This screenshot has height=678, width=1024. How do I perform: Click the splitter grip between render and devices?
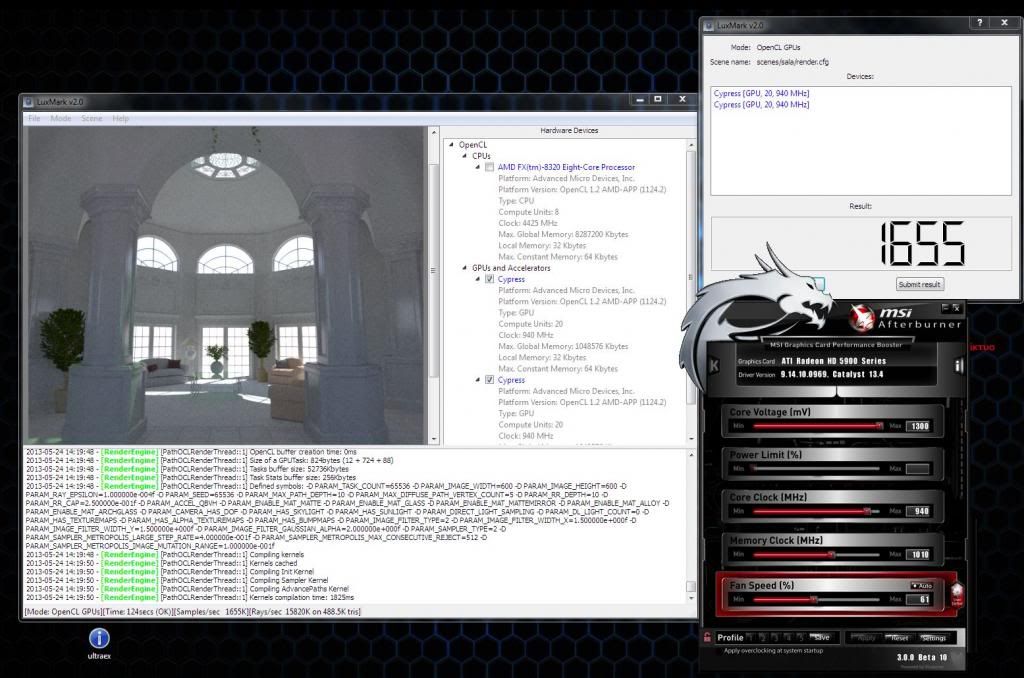(433, 270)
